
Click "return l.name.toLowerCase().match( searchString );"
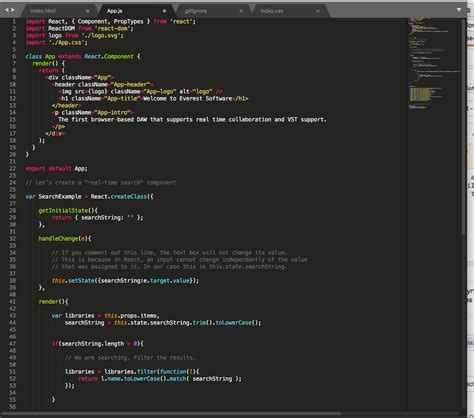160,378
